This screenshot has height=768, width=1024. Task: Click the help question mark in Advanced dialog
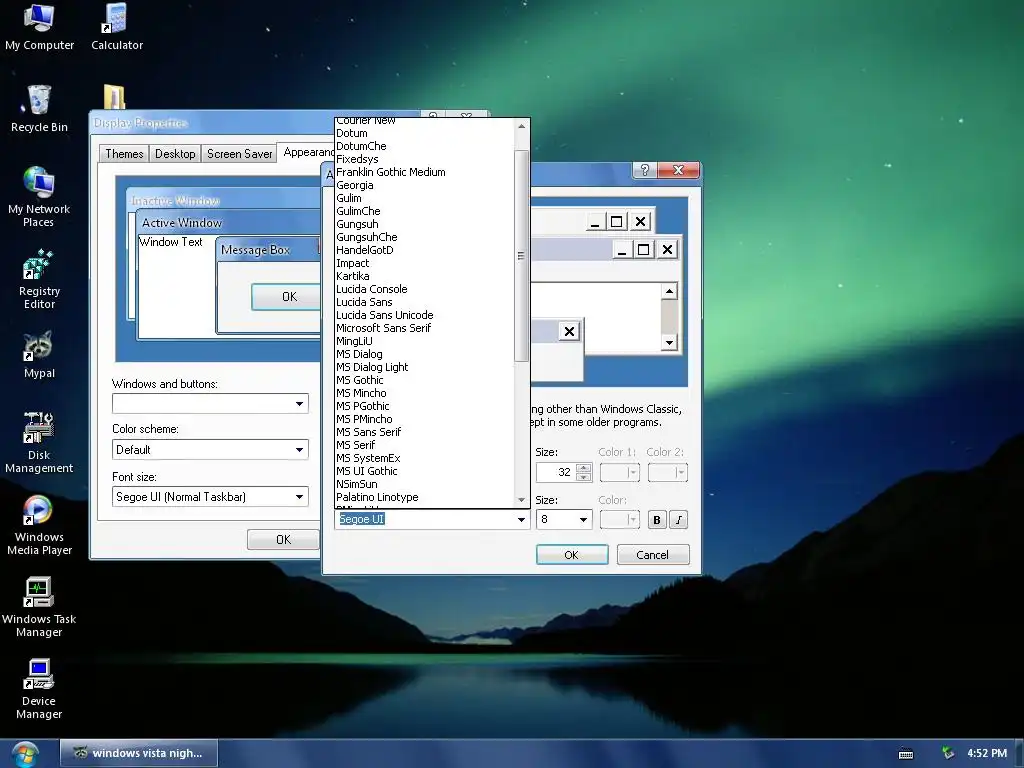pos(645,170)
